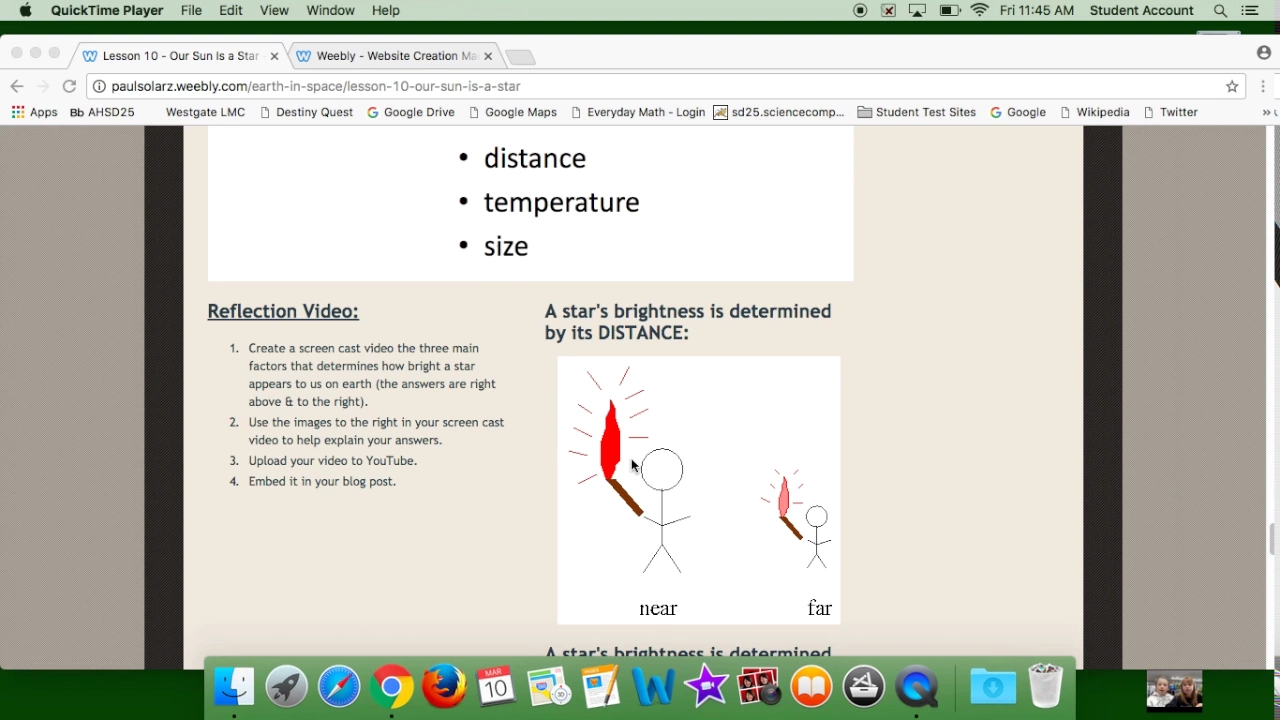This screenshot has width=1280, height=720.
Task: Bookmark this page with star icon
Action: [x=1233, y=86]
